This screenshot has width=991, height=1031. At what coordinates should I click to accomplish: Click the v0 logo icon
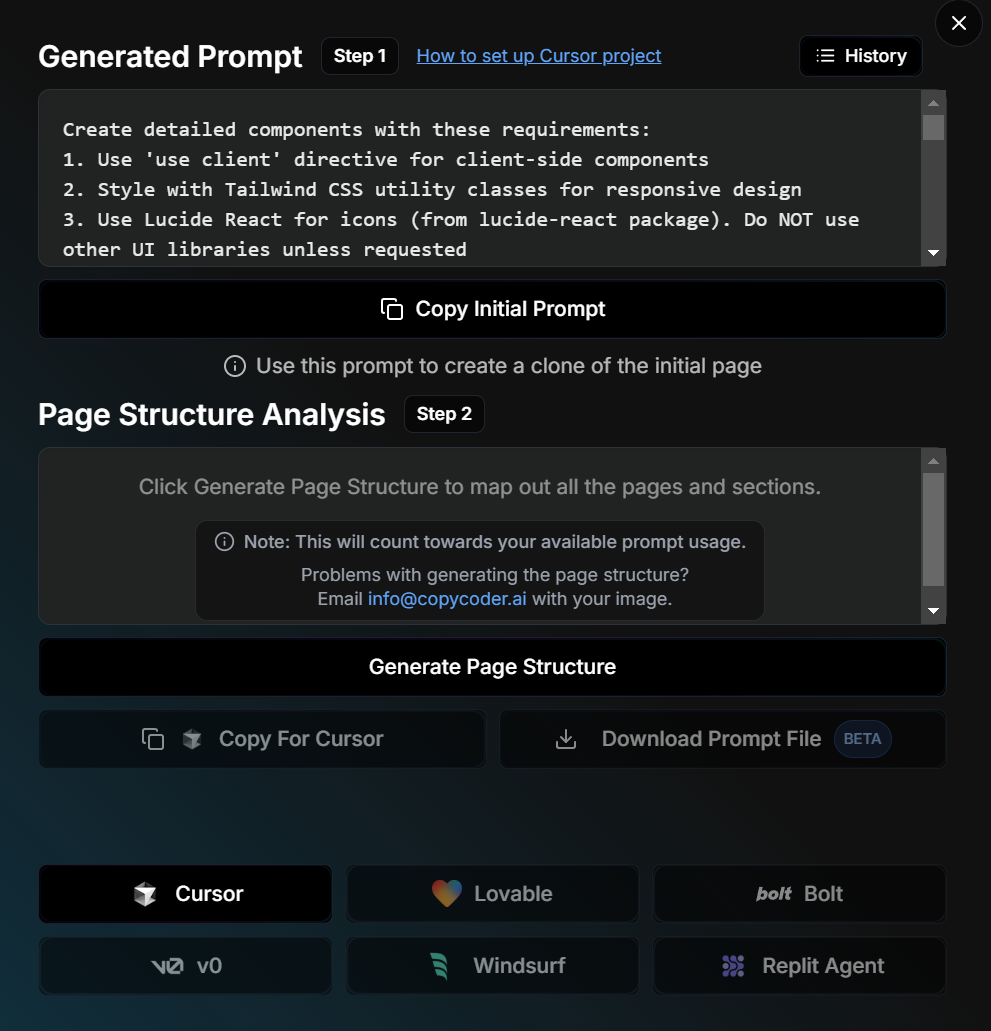coord(167,966)
